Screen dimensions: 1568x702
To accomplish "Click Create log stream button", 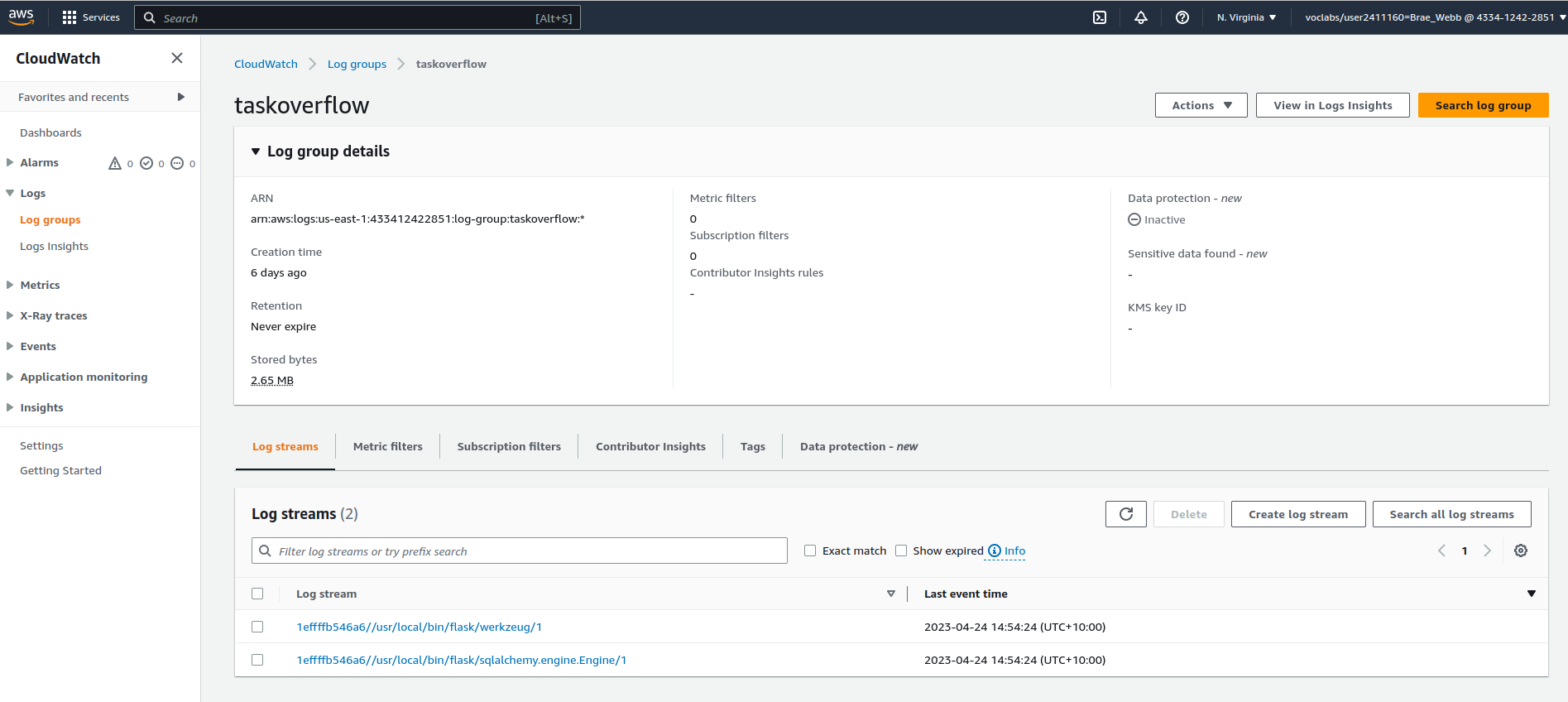I will pyautogui.click(x=1298, y=514).
